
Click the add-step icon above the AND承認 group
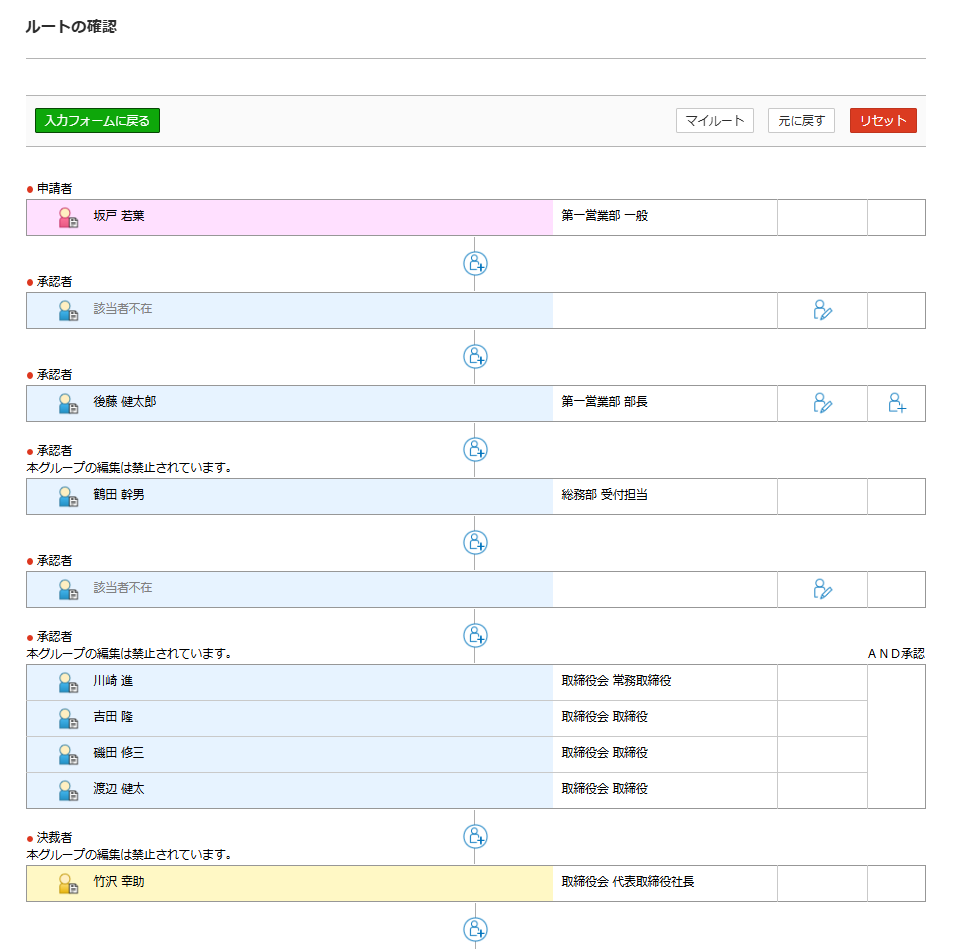pyautogui.click(x=475, y=636)
